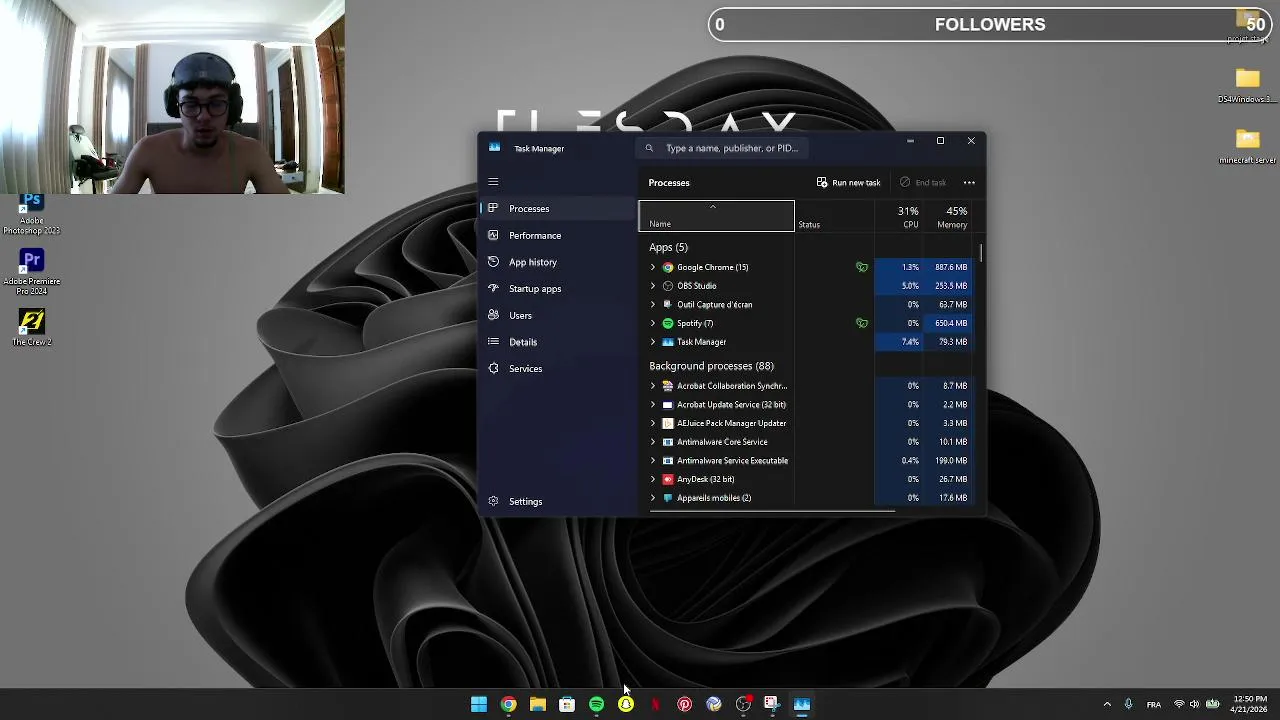Expand the OBS Studio process row

[x=653, y=286]
